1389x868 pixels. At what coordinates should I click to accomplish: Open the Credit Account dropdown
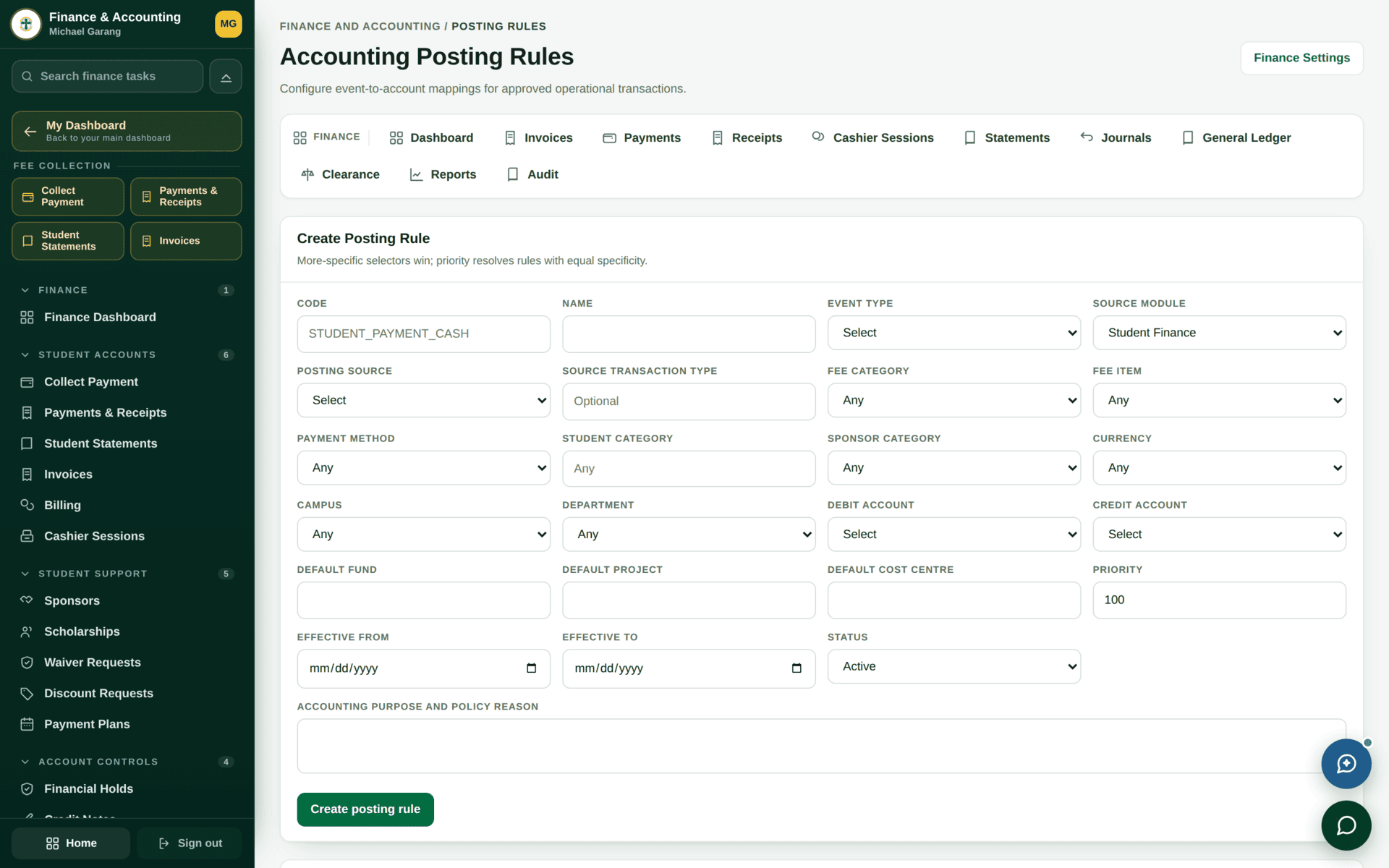[1219, 535]
